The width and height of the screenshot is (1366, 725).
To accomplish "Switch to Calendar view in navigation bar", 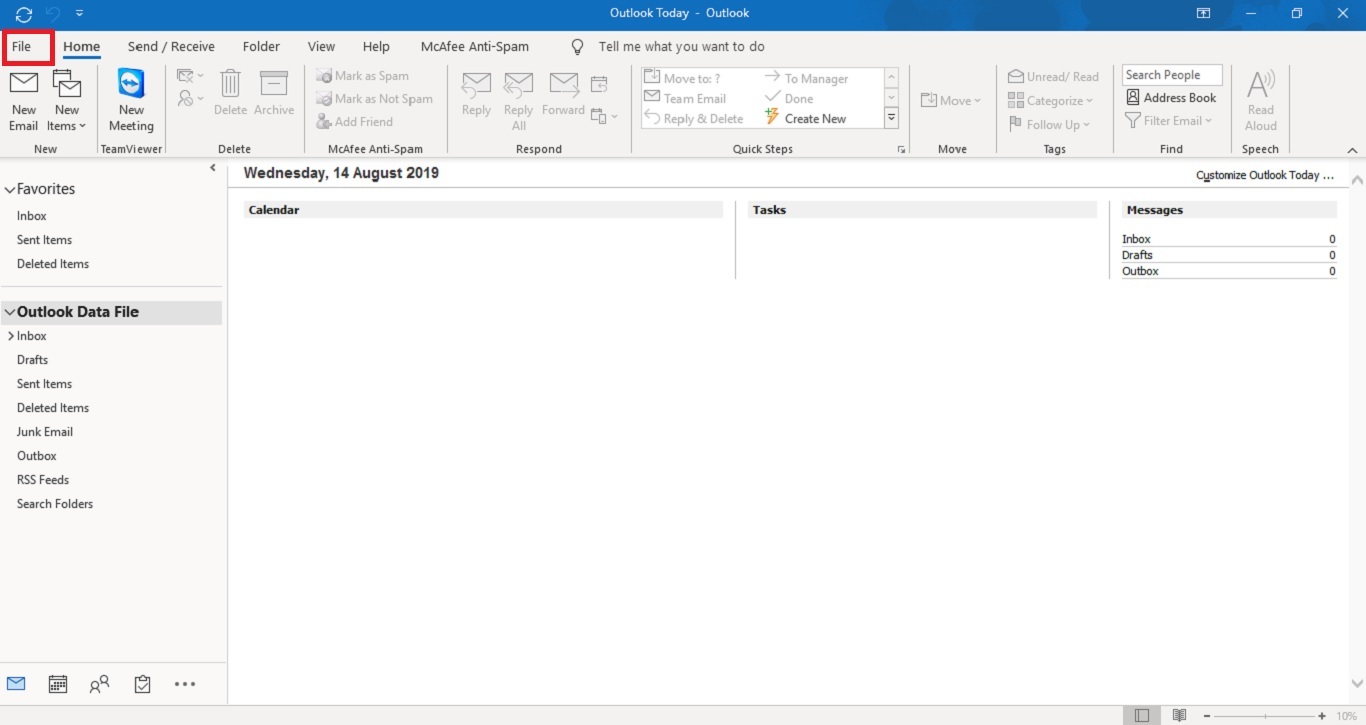I will 58,684.
